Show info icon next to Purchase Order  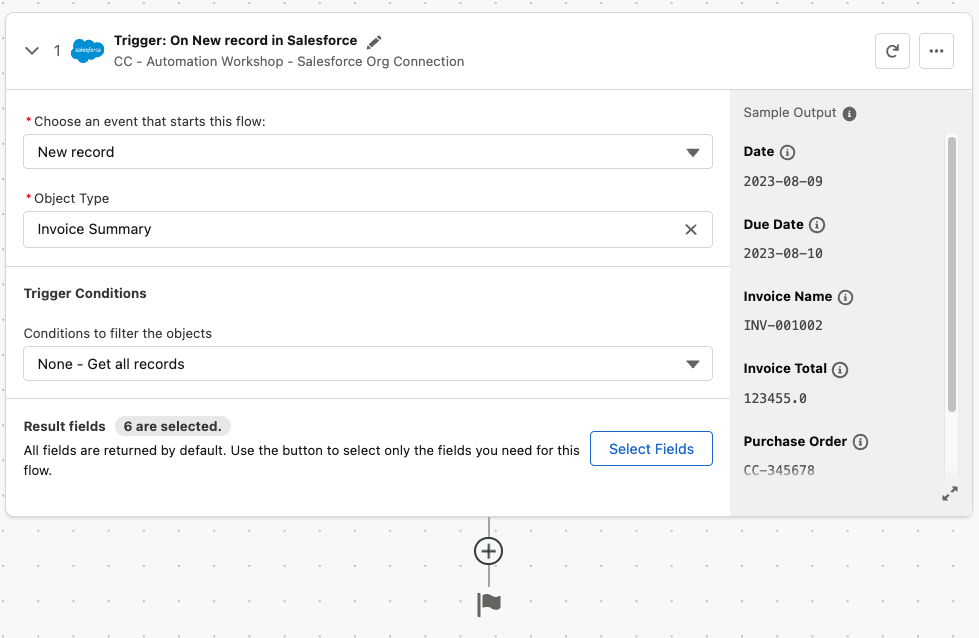coord(860,442)
